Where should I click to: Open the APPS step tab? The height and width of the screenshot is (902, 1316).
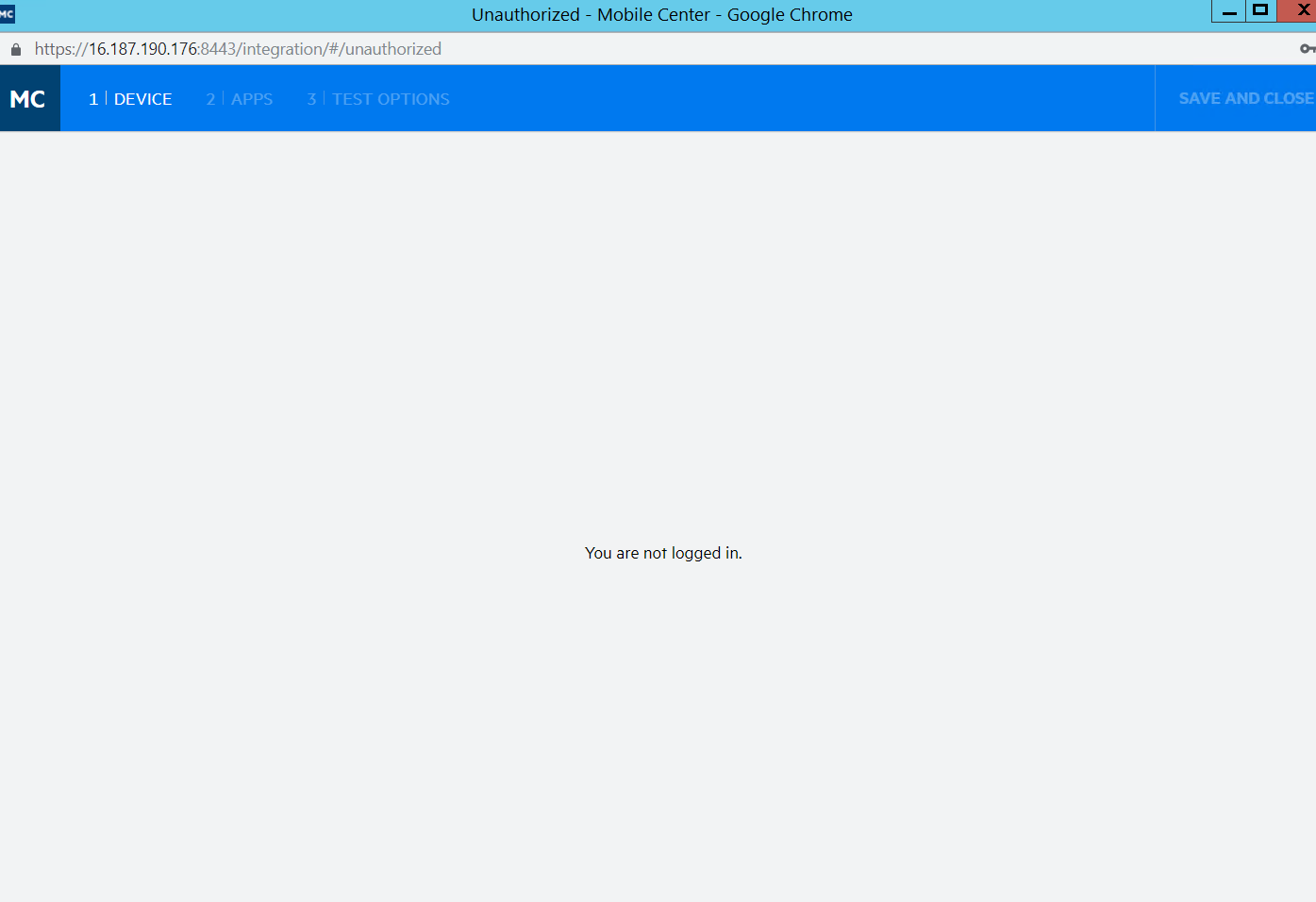(x=252, y=99)
